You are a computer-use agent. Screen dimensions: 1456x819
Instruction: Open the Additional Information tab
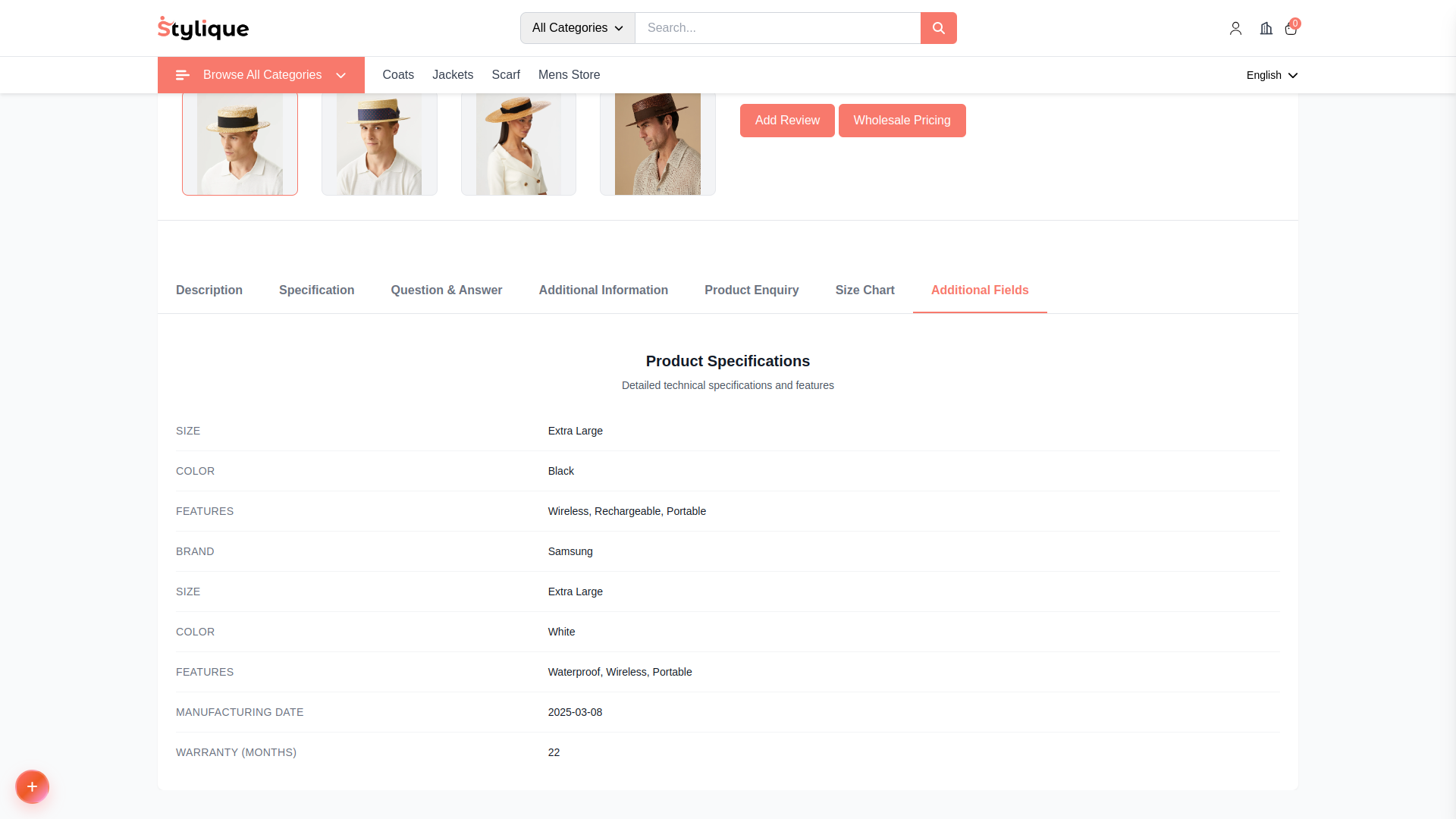tap(604, 290)
